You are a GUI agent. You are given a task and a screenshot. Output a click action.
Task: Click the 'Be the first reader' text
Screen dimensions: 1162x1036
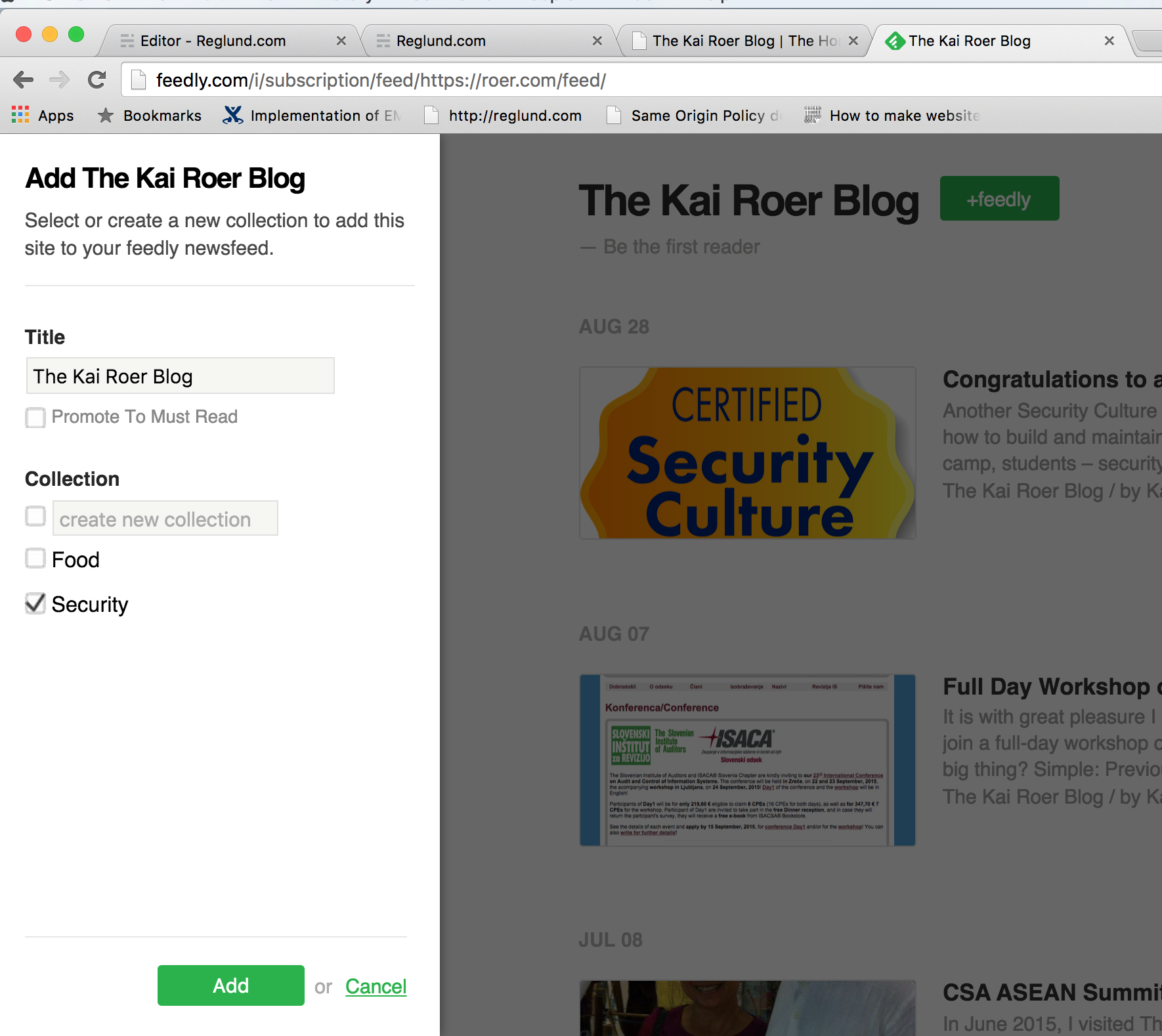(x=681, y=247)
